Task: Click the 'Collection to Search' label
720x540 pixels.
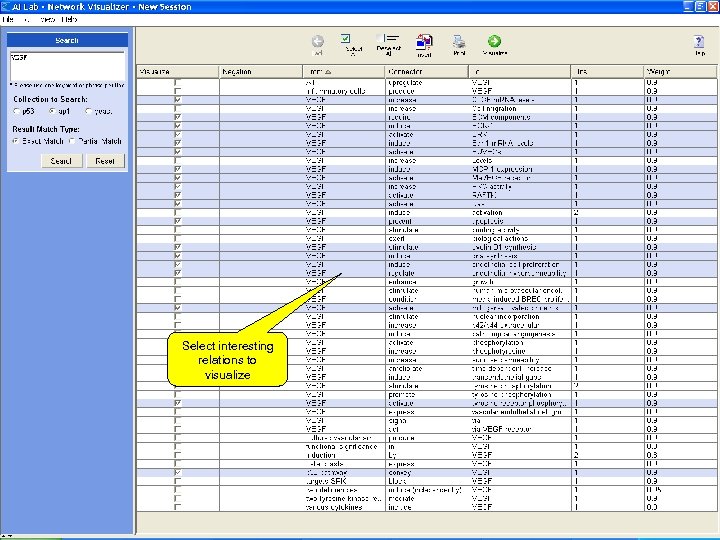Action: [x=50, y=99]
